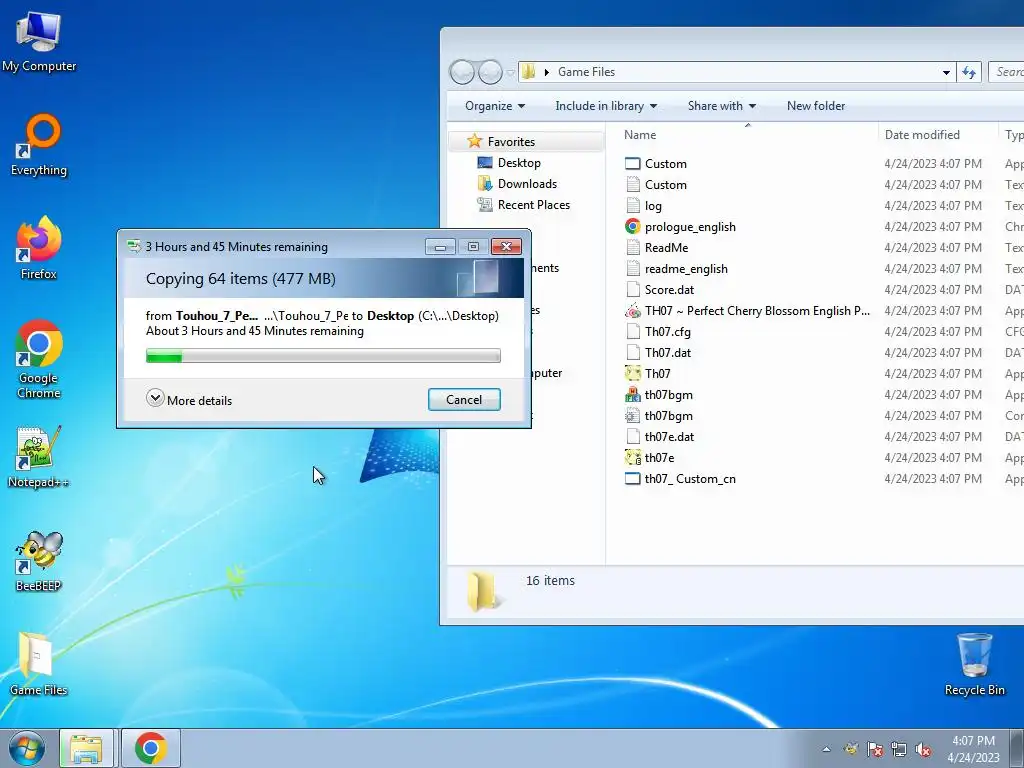Open address bar history dropdown

(946, 72)
